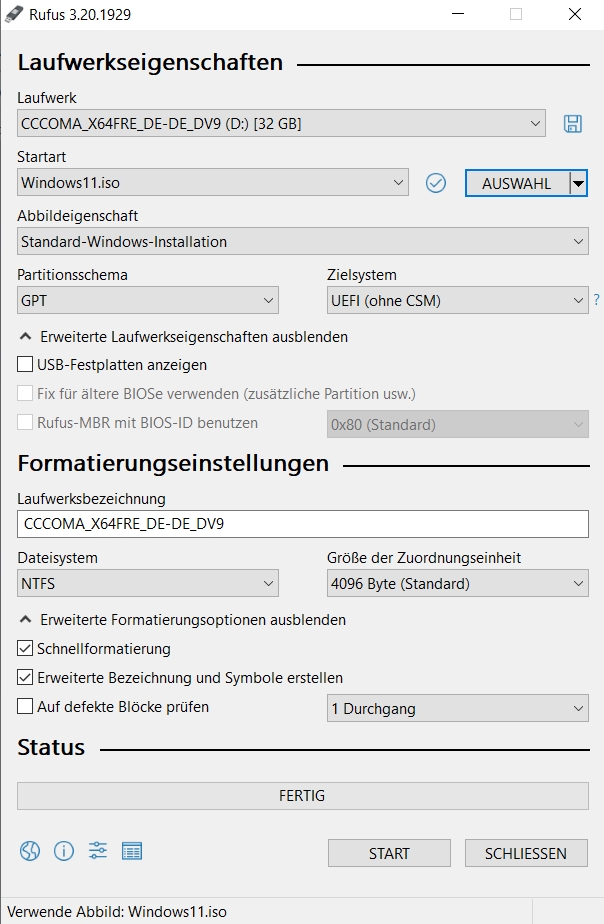Enable USB-Festplatten anzeigen checkbox

click(x=25, y=364)
